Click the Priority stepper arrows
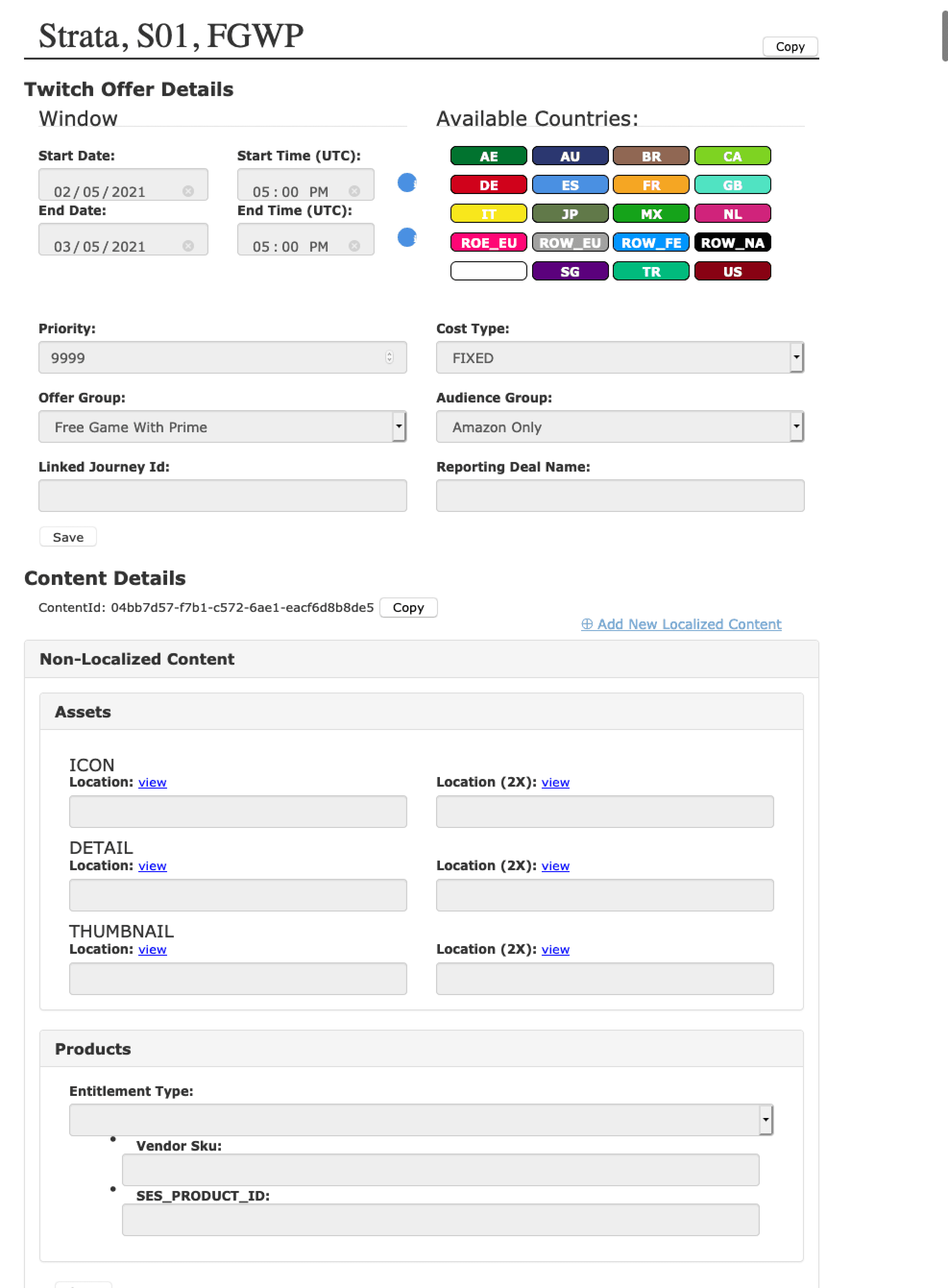This screenshot has width=948, height=1288. pyautogui.click(x=389, y=357)
